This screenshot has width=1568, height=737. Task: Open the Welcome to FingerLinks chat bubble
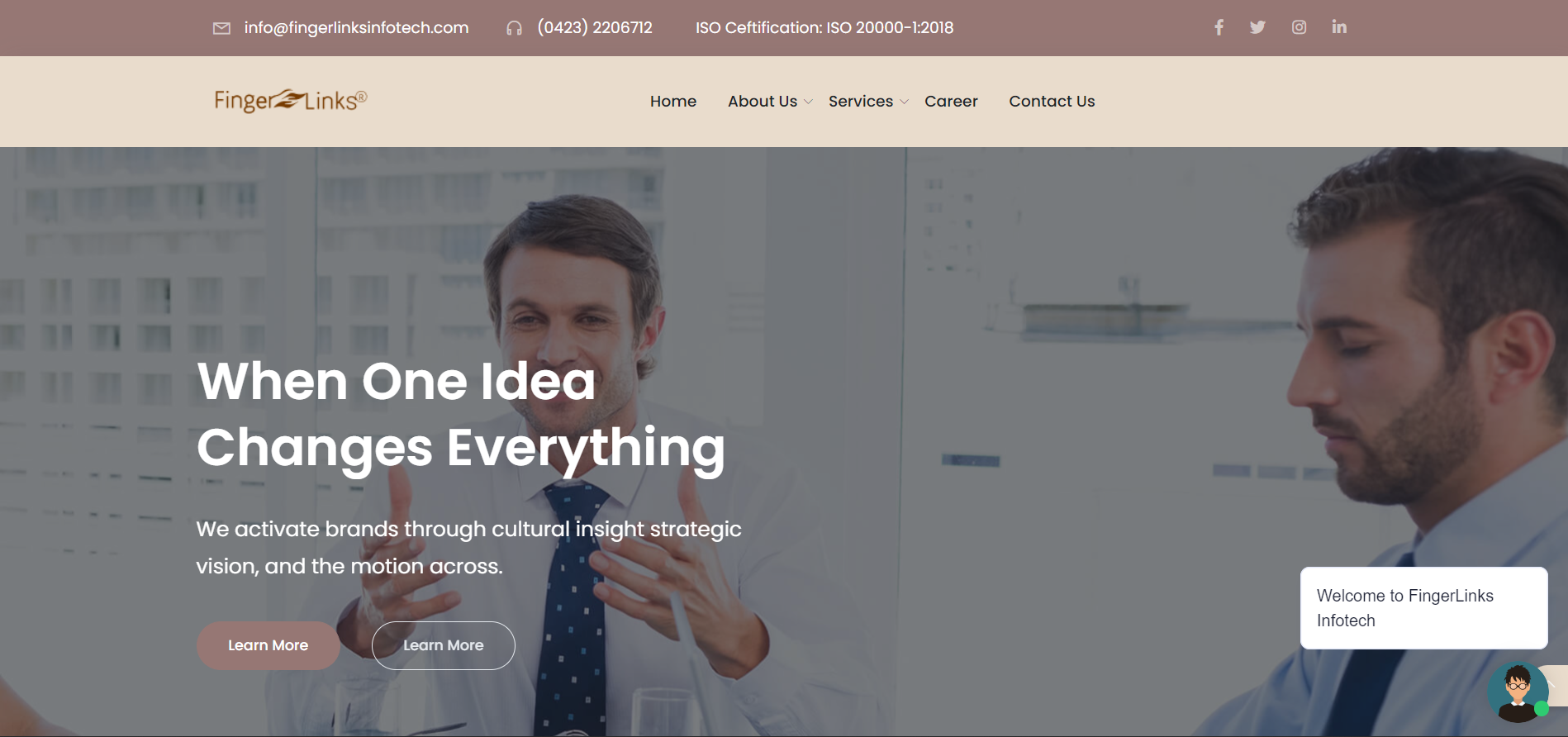point(1423,608)
